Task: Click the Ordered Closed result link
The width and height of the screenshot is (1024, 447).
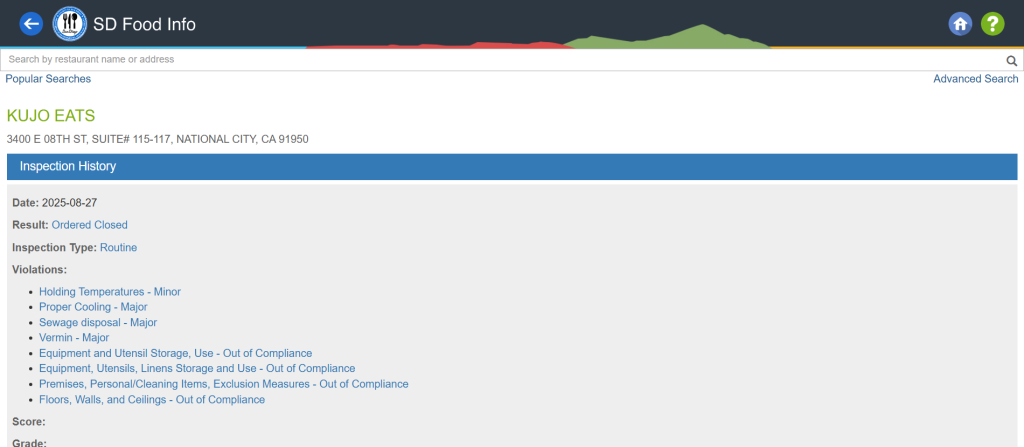Action: click(x=89, y=225)
